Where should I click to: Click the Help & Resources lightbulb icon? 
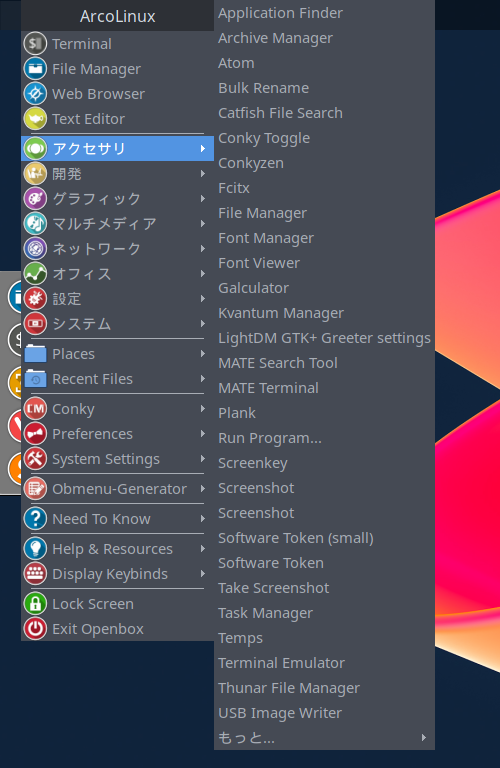[x=35, y=549]
